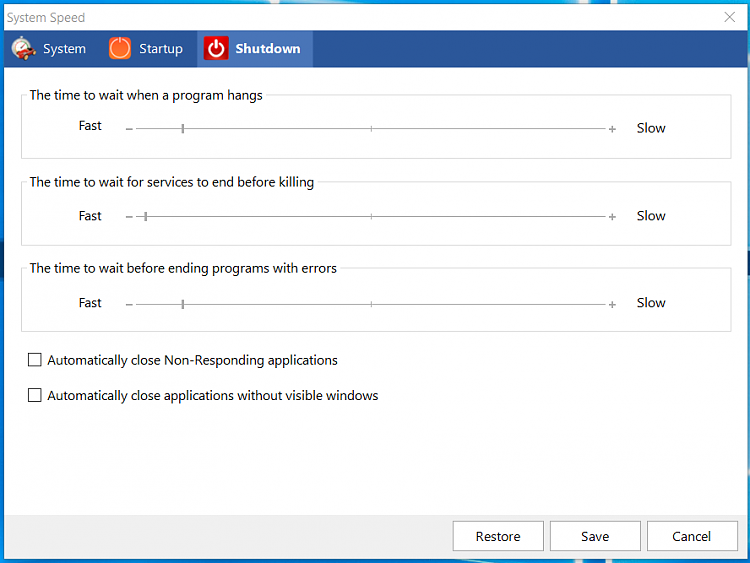This screenshot has height=563, width=750.
Task: Tick Automatically close applications without visible windows
Action: pos(34,395)
